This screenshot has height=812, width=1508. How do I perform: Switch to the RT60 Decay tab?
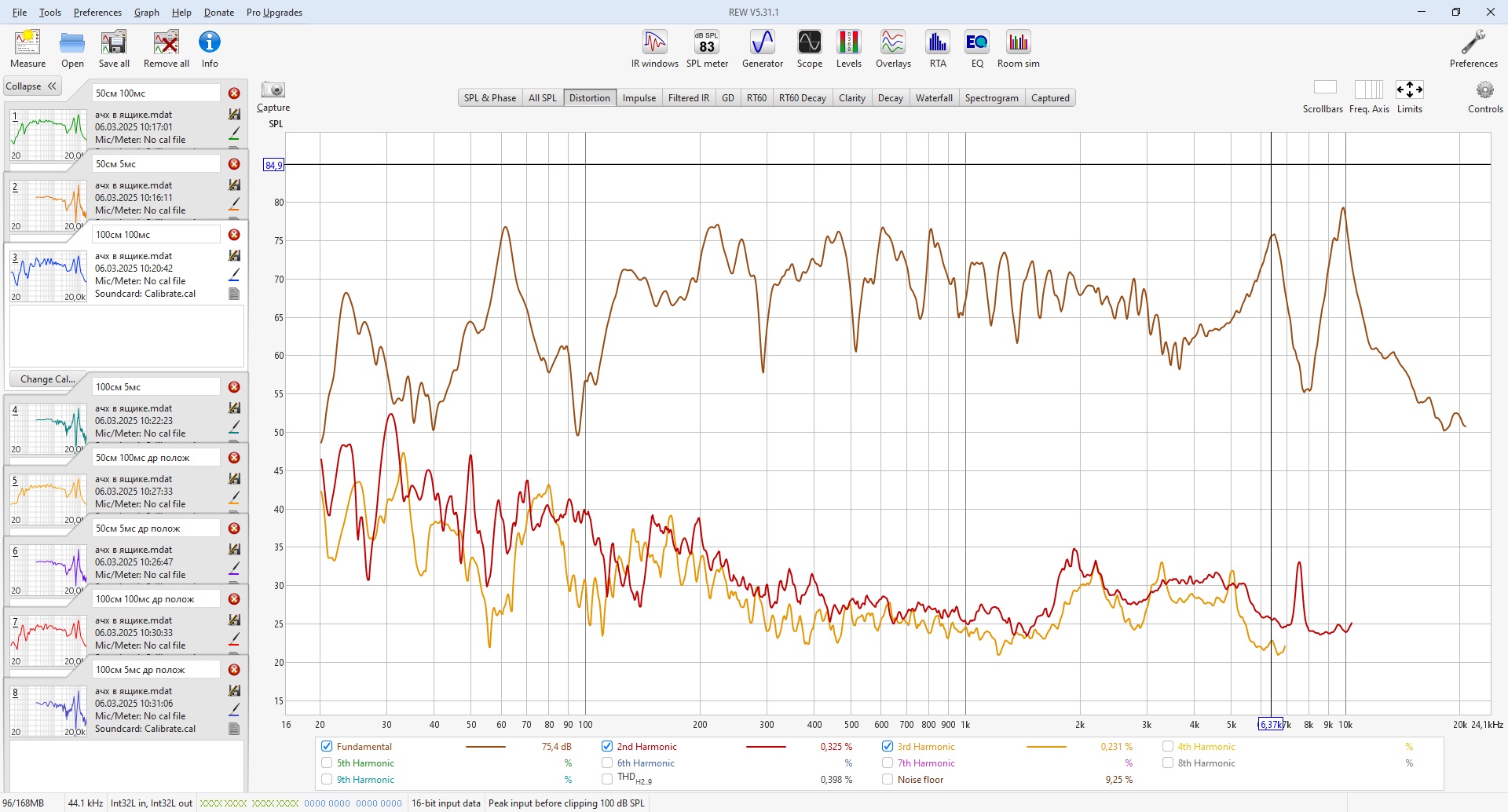[x=803, y=98]
